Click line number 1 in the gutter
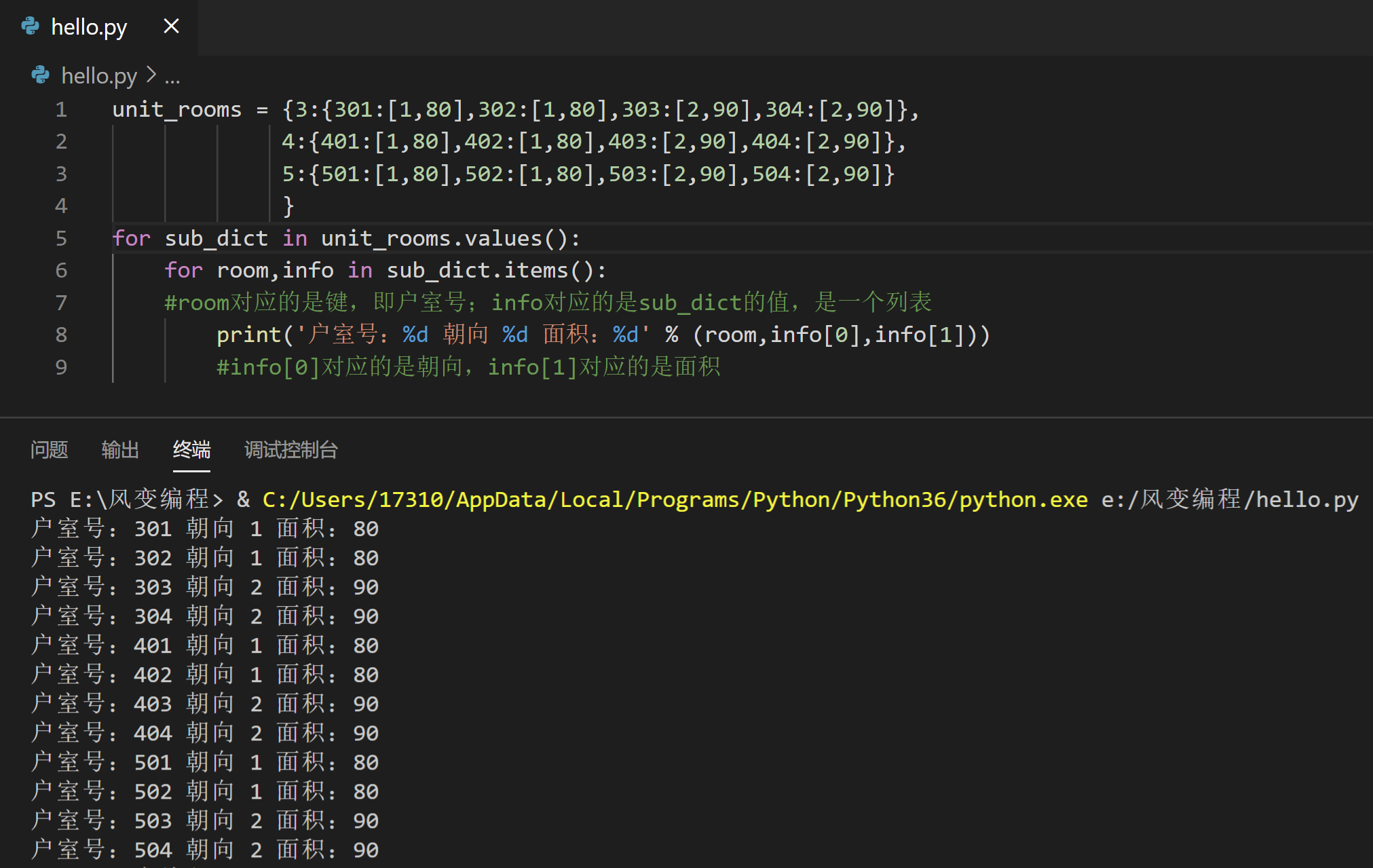The width and height of the screenshot is (1373, 868). point(61,109)
